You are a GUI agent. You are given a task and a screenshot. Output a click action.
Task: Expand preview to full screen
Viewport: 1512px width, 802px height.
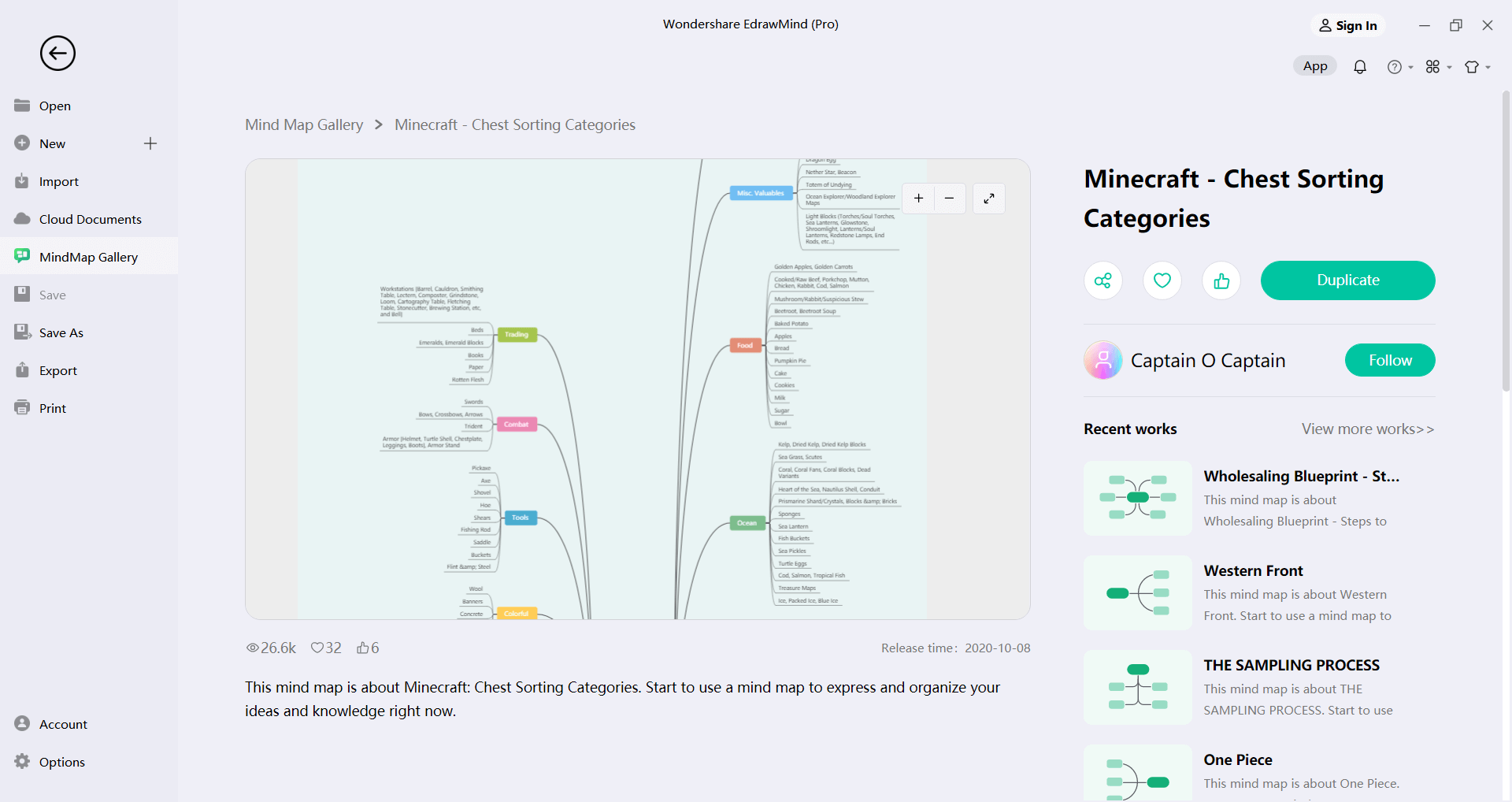point(989,199)
